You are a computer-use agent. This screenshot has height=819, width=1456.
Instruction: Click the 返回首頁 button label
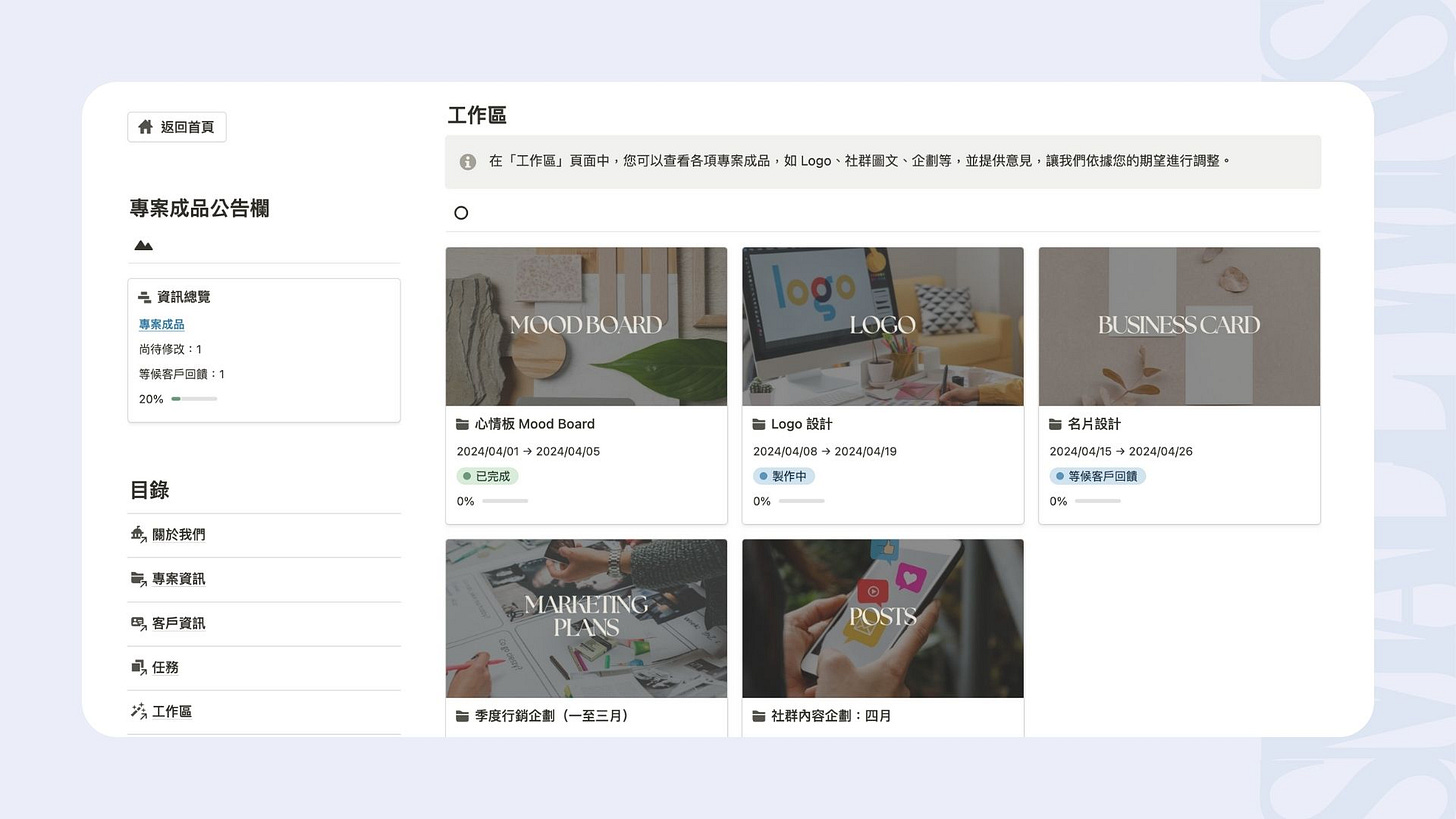click(187, 127)
